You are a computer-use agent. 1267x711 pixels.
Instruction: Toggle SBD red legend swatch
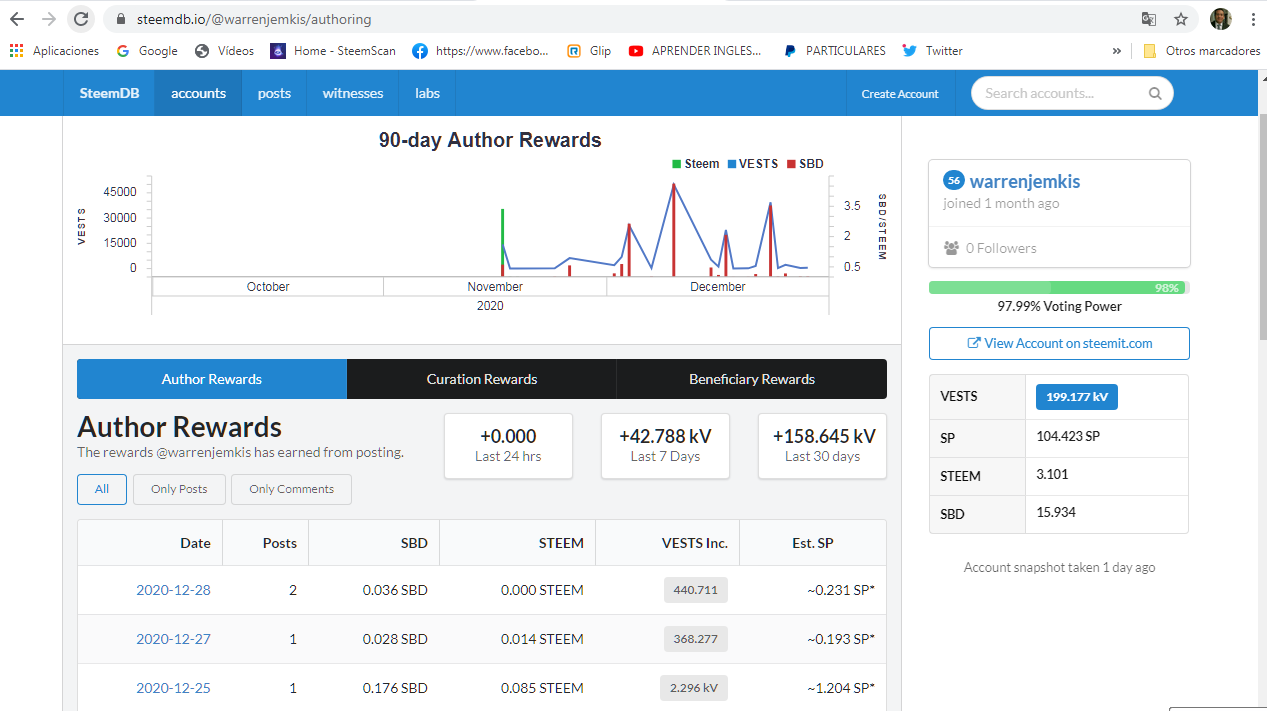coord(791,164)
